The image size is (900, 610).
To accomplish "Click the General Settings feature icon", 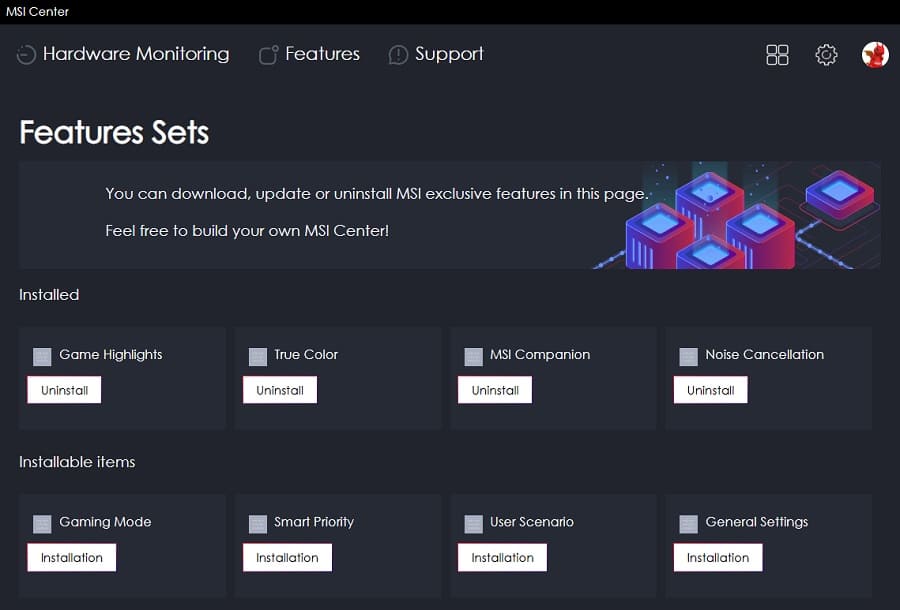I will 688,523.
